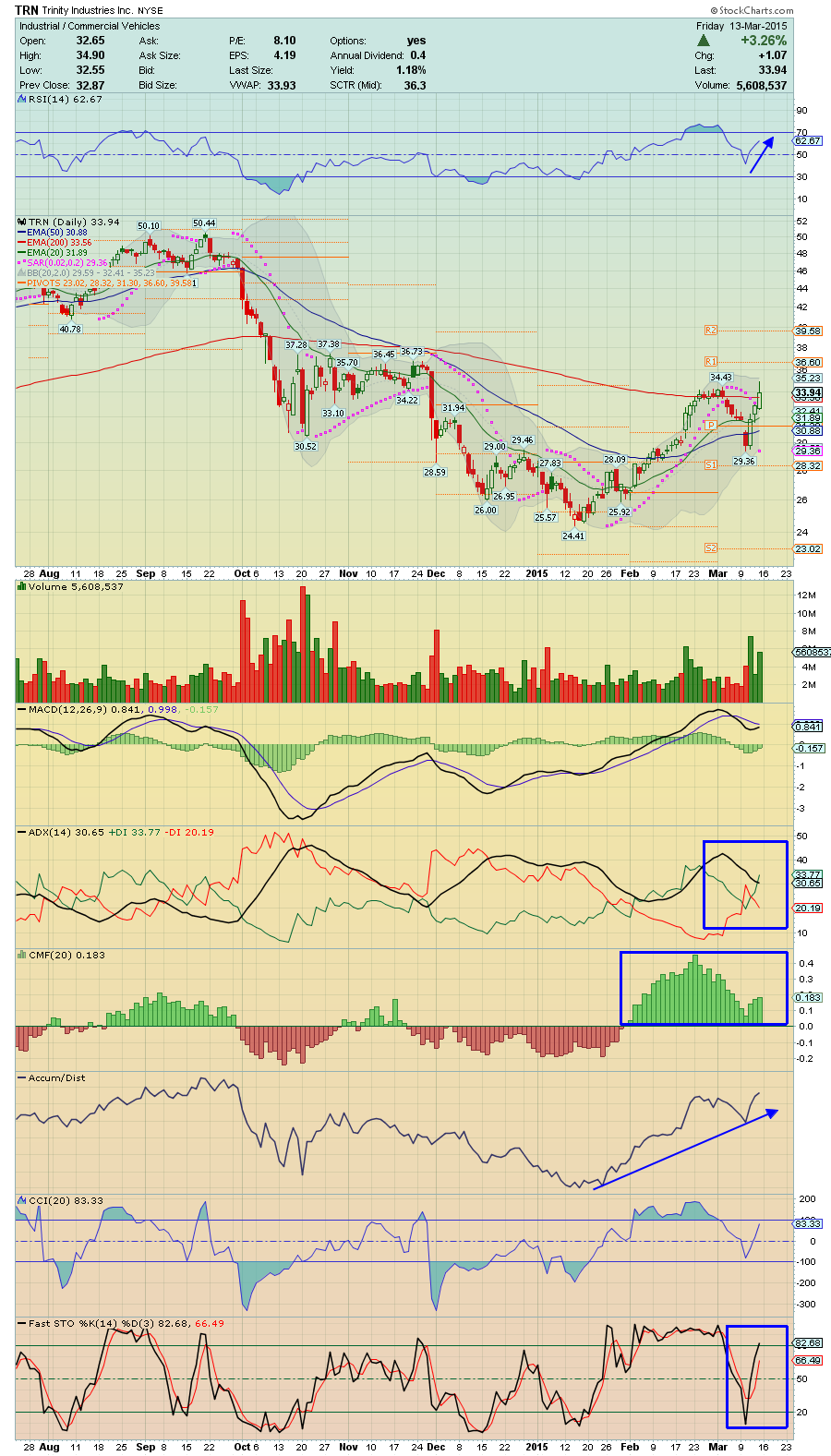The width and height of the screenshot is (831, 1456).
Task: Click the CCI(20) 83.33 label
Action: point(66,1200)
